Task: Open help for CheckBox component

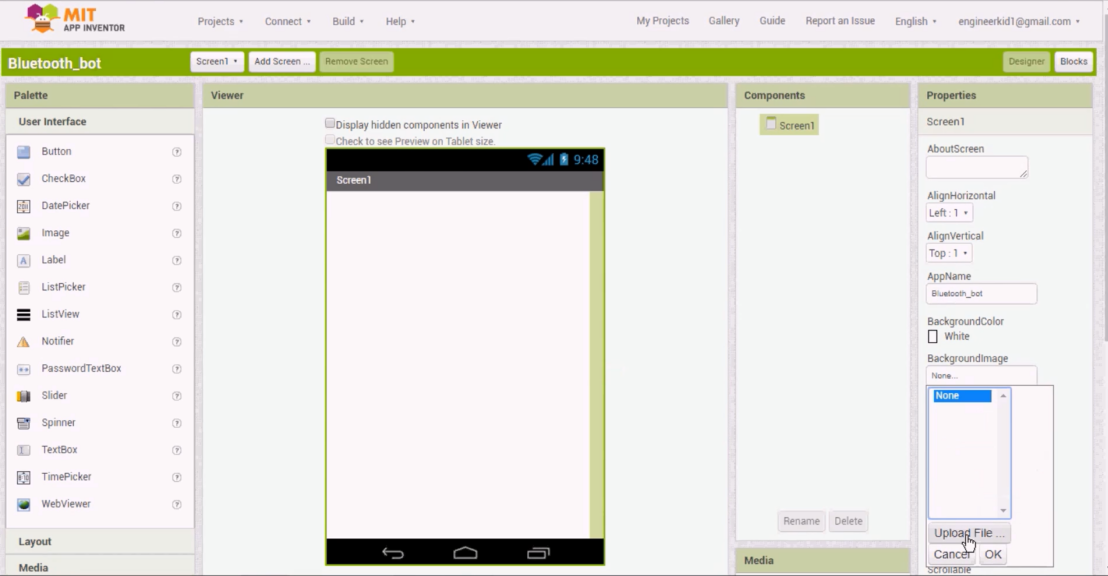Action: [x=177, y=179]
